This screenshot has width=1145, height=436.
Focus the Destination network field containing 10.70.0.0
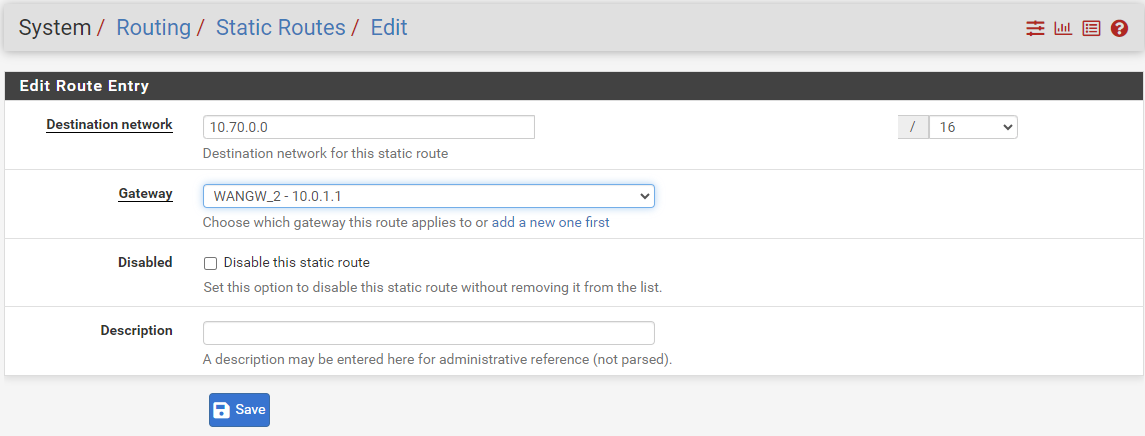(x=369, y=127)
